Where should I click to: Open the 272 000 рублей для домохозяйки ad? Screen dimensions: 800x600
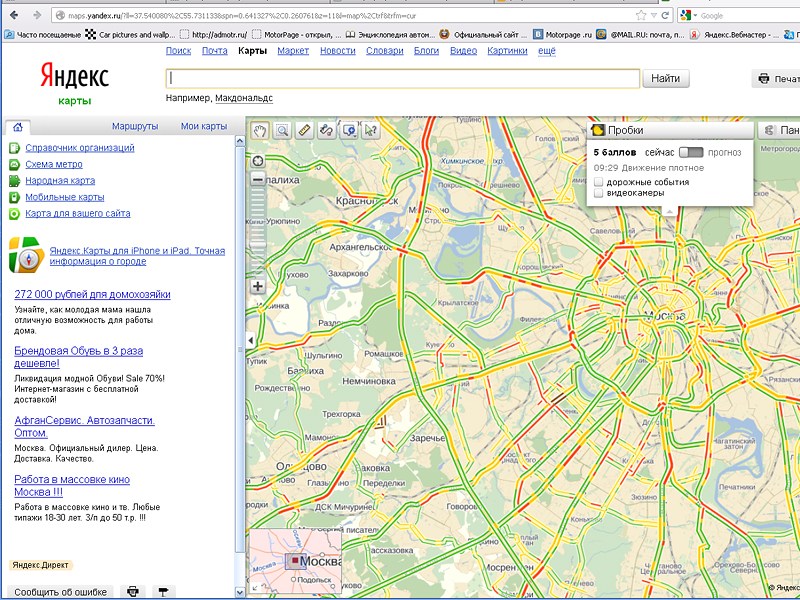click(92, 294)
